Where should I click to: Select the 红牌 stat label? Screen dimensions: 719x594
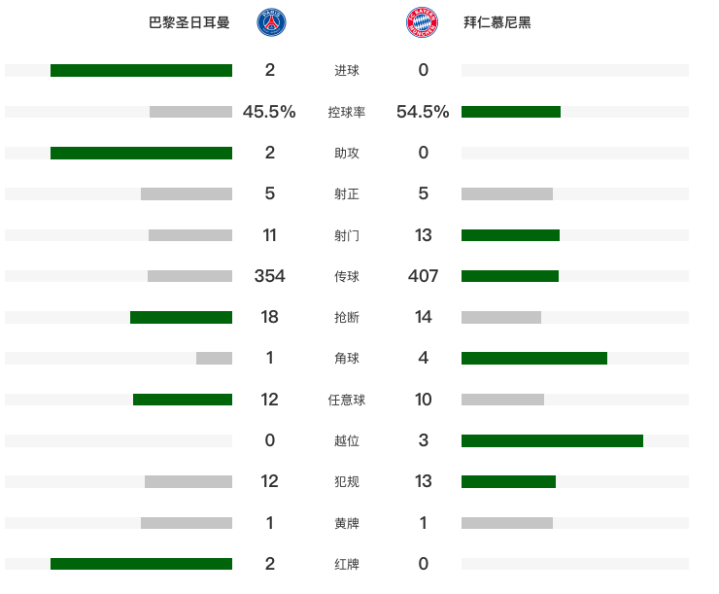pos(347,564)
